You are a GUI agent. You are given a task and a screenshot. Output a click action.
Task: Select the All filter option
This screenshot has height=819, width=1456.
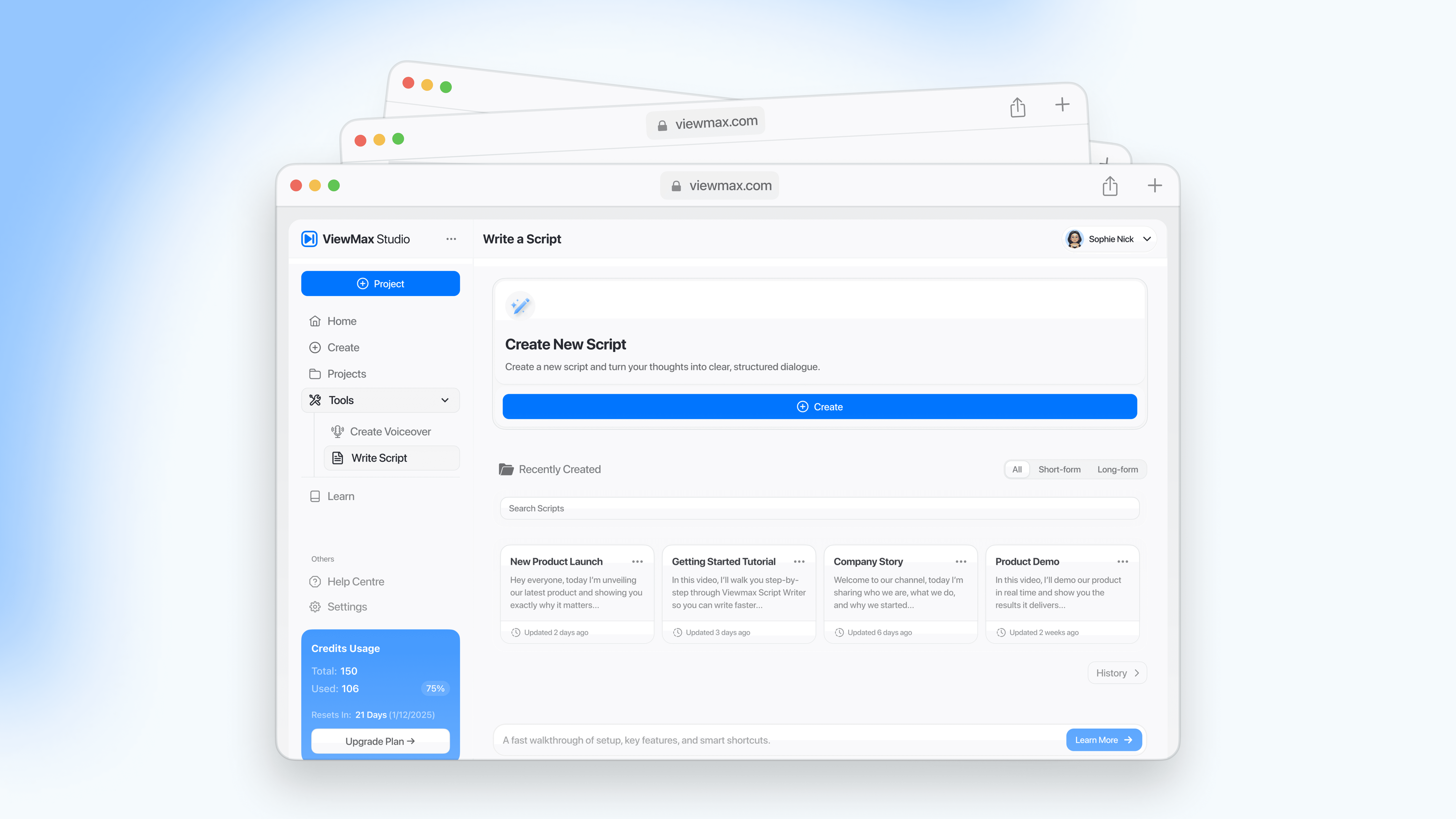point(1017,469)
